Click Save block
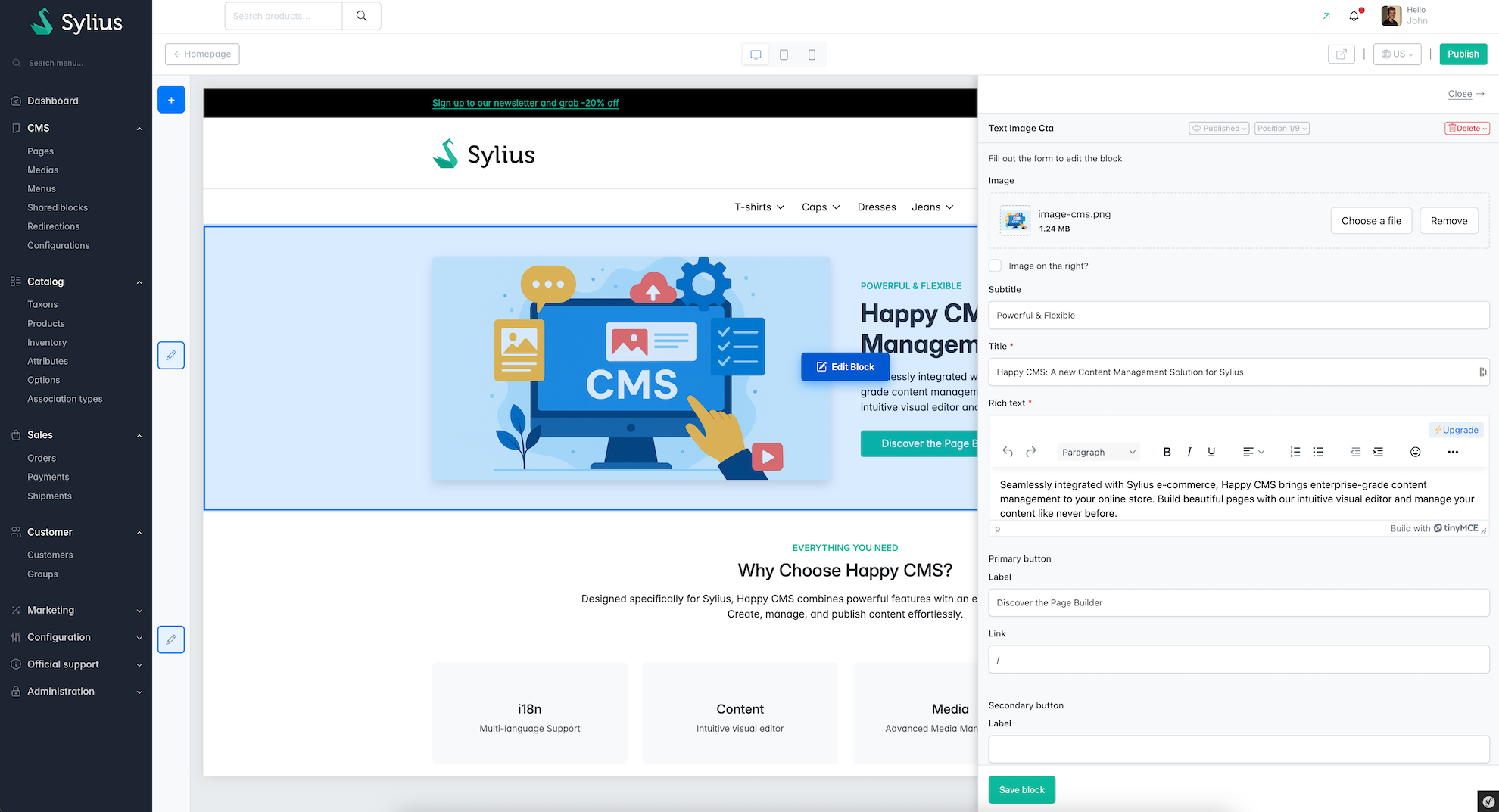The width and height of the screenshot is (1499, 812). click(x=1021, y=790)
